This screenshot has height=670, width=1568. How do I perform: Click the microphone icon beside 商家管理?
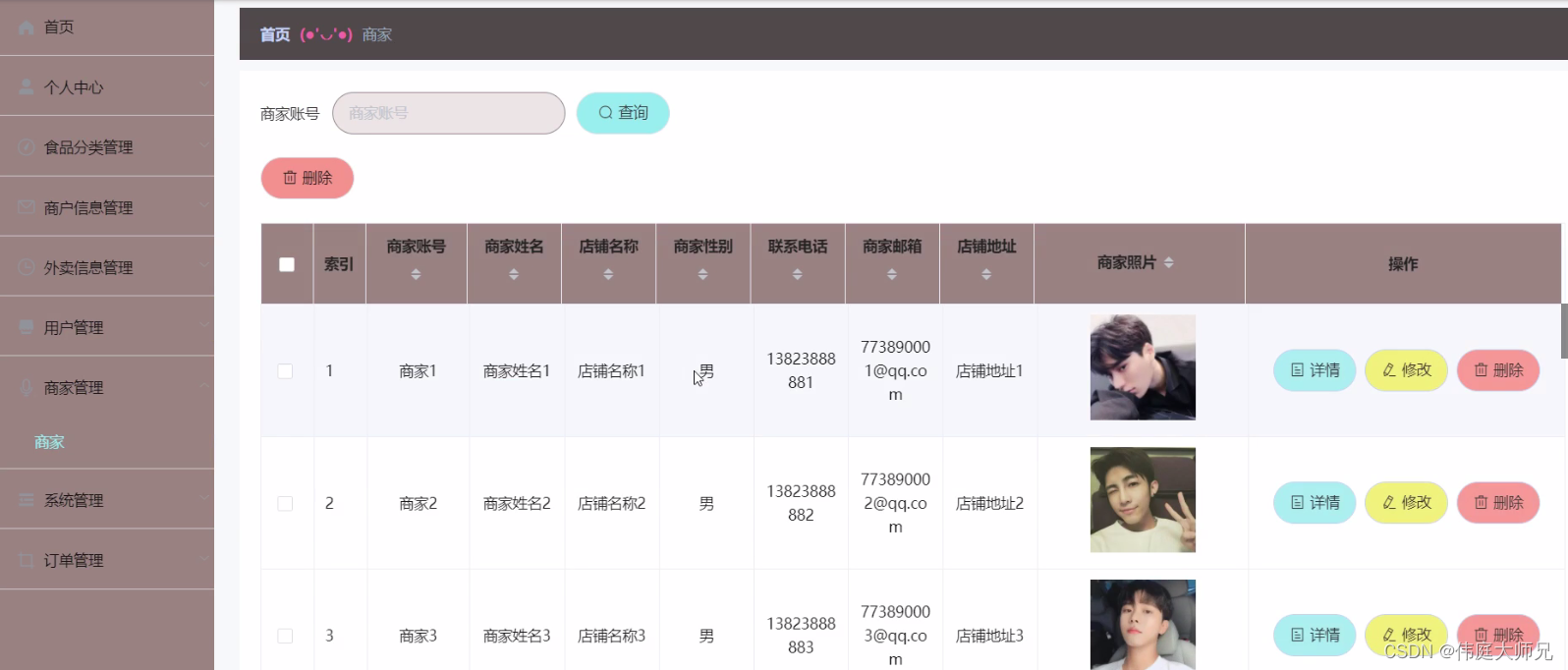pyautogui.click(x=27, y=388)
